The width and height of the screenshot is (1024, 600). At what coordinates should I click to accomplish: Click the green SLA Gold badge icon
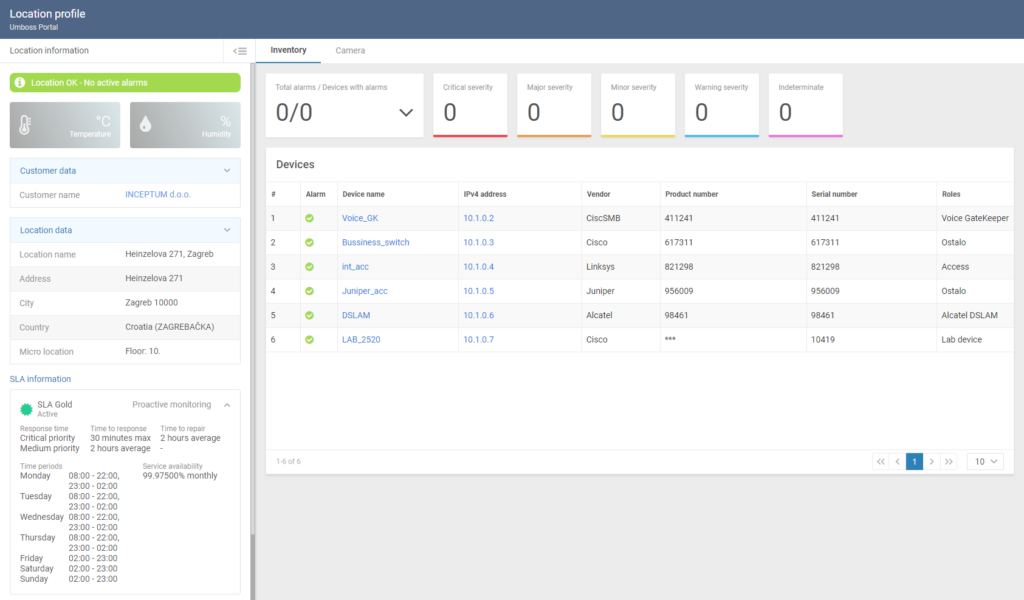27,408
